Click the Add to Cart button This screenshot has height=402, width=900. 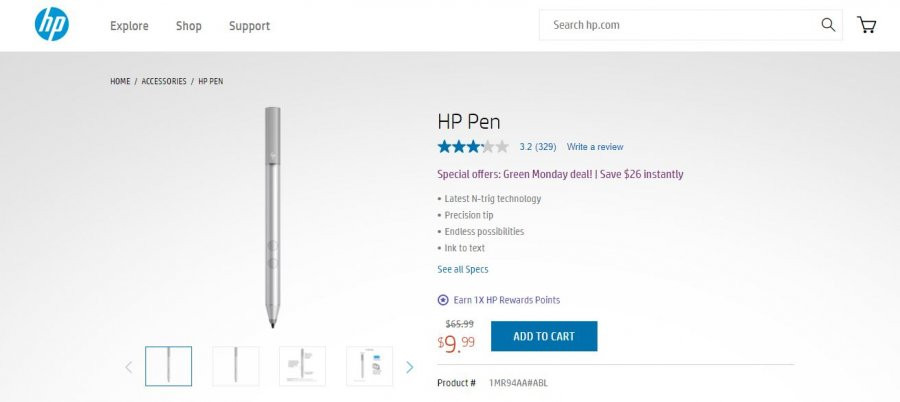pyautogui.click(x=544, y=336)
